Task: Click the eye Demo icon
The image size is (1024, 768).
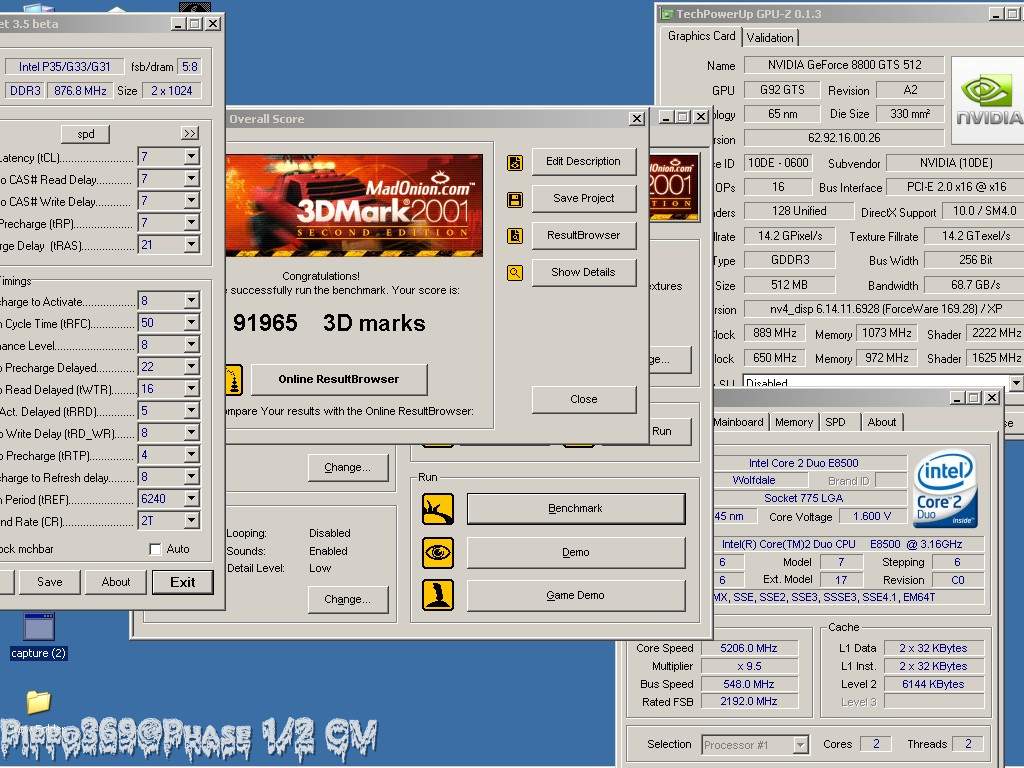Action: tap(438, 552)
